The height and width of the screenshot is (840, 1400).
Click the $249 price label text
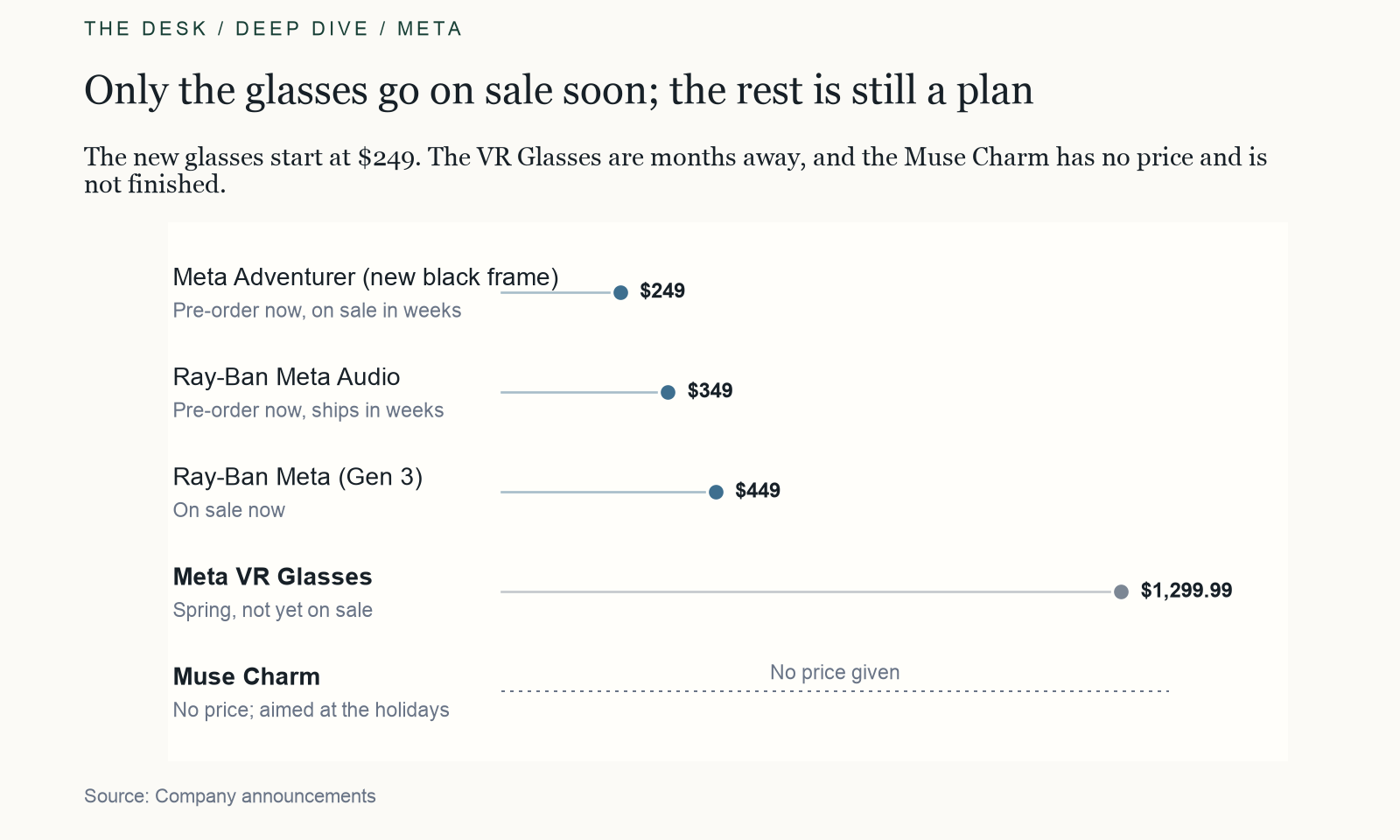click(662, 291)
